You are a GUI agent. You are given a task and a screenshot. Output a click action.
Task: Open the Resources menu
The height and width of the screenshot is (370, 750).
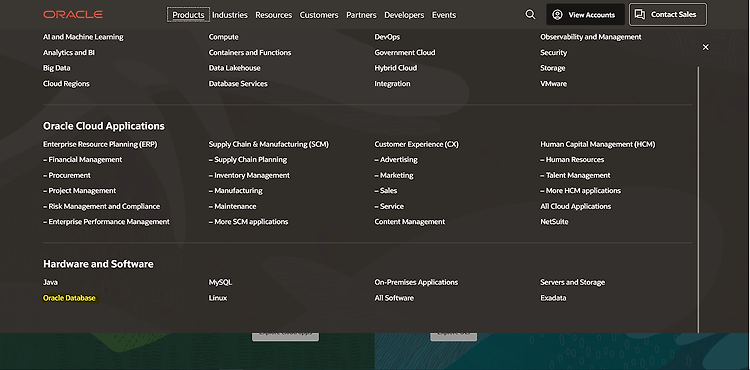pyautogui.click(x=273, y=15)
